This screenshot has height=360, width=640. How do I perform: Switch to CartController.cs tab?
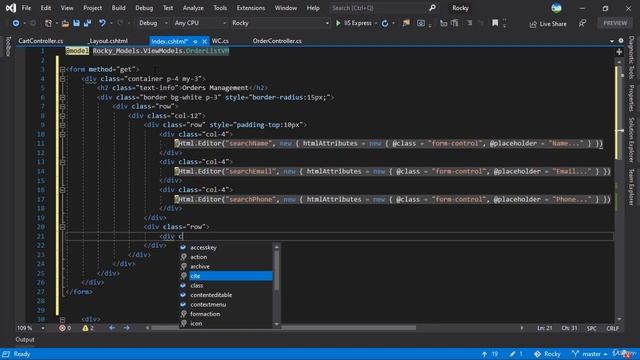click(x=41, y=41)
